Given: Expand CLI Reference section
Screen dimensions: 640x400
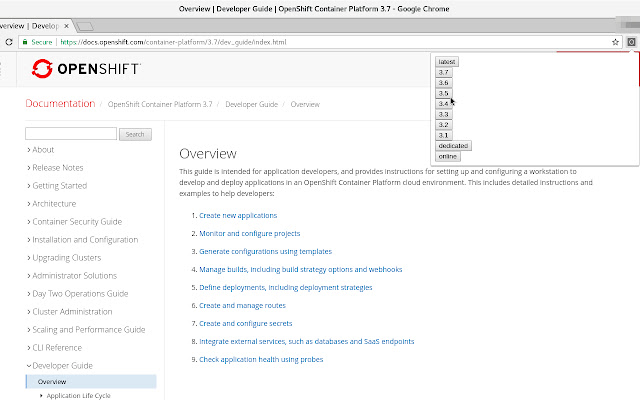Looking at the screenshot, I should pyautogui.click(x=54, y=347).
